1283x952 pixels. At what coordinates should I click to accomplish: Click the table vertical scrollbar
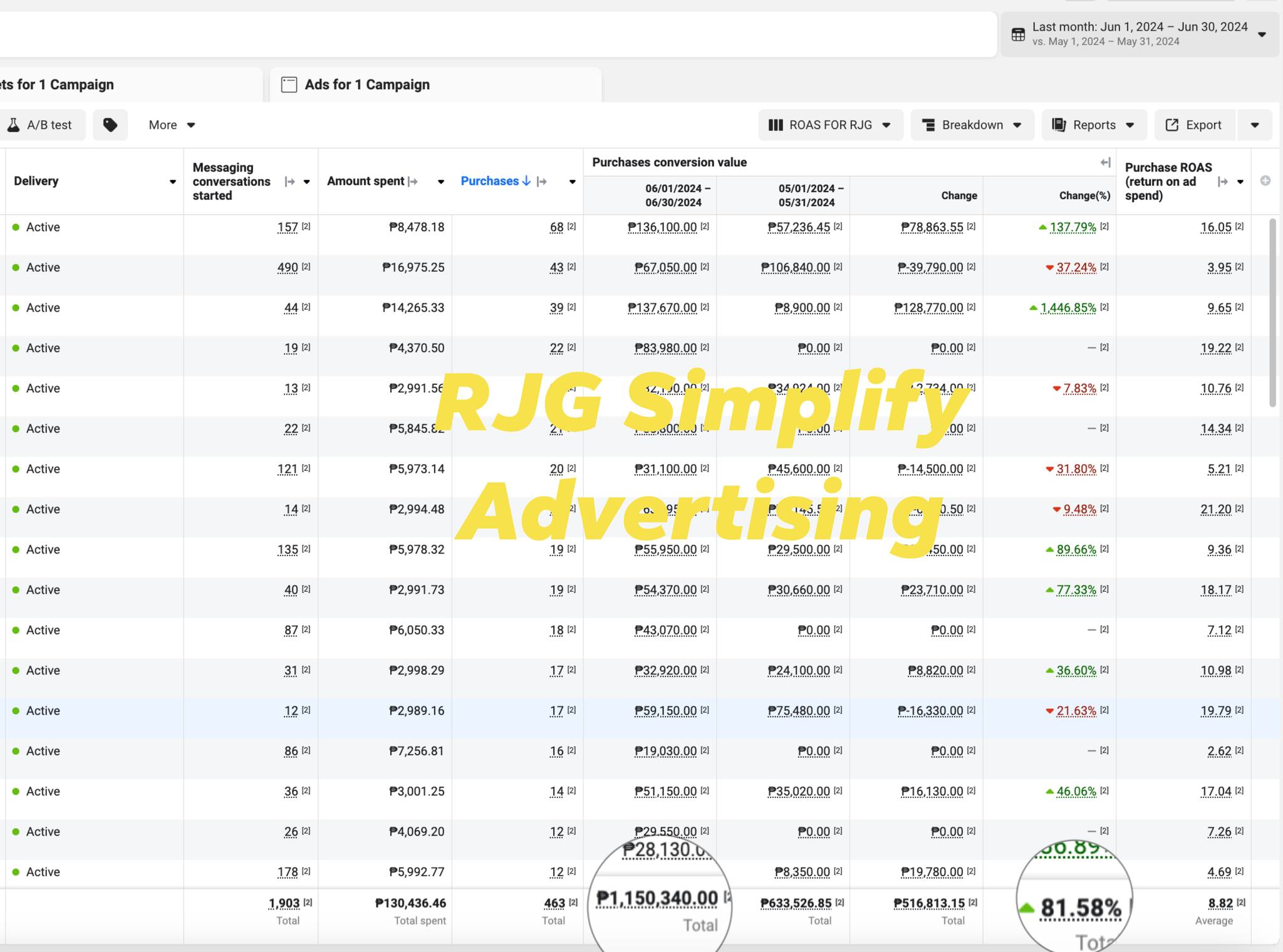click(1272, 313)
